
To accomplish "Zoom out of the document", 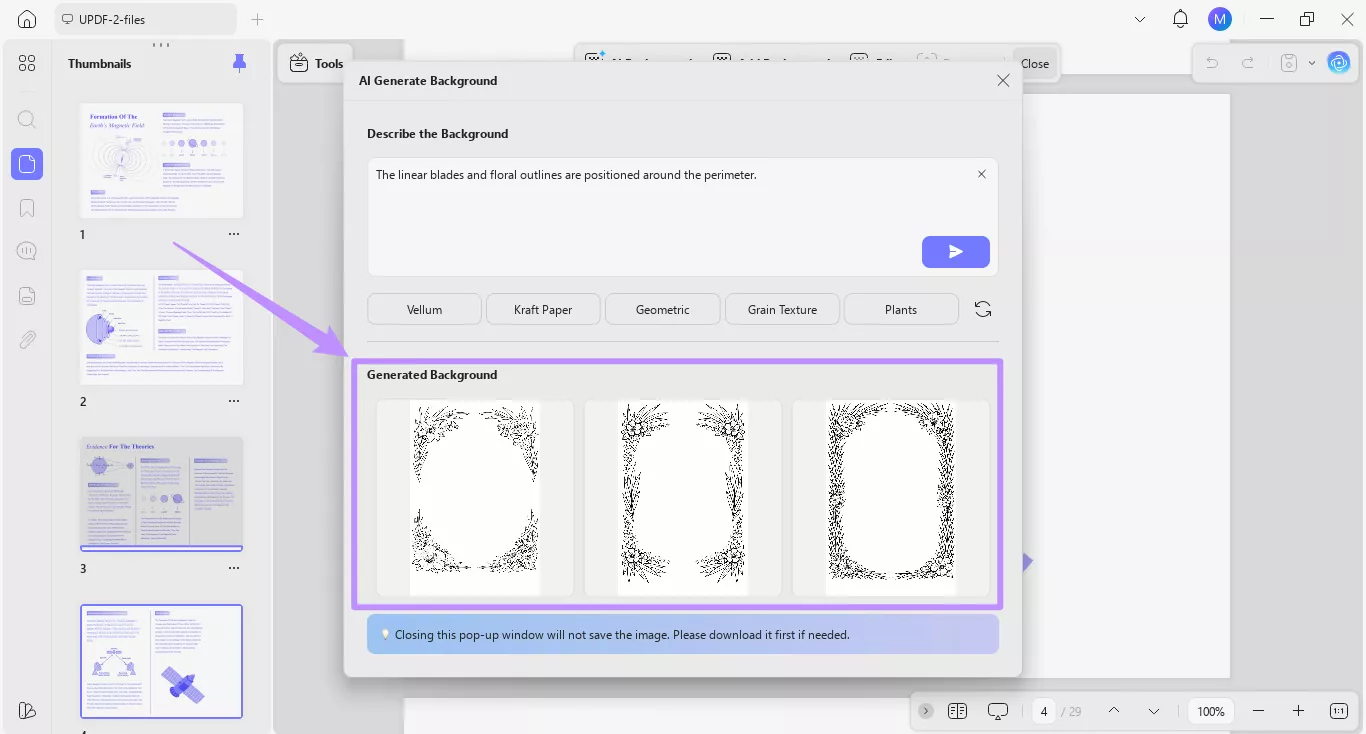I will 1258,711.
